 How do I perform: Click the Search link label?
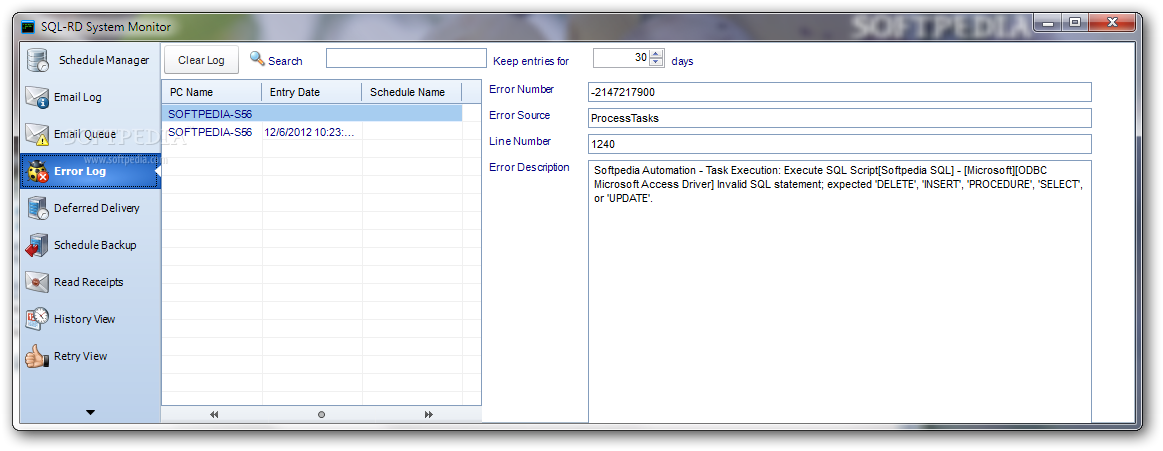click(286, 61)
